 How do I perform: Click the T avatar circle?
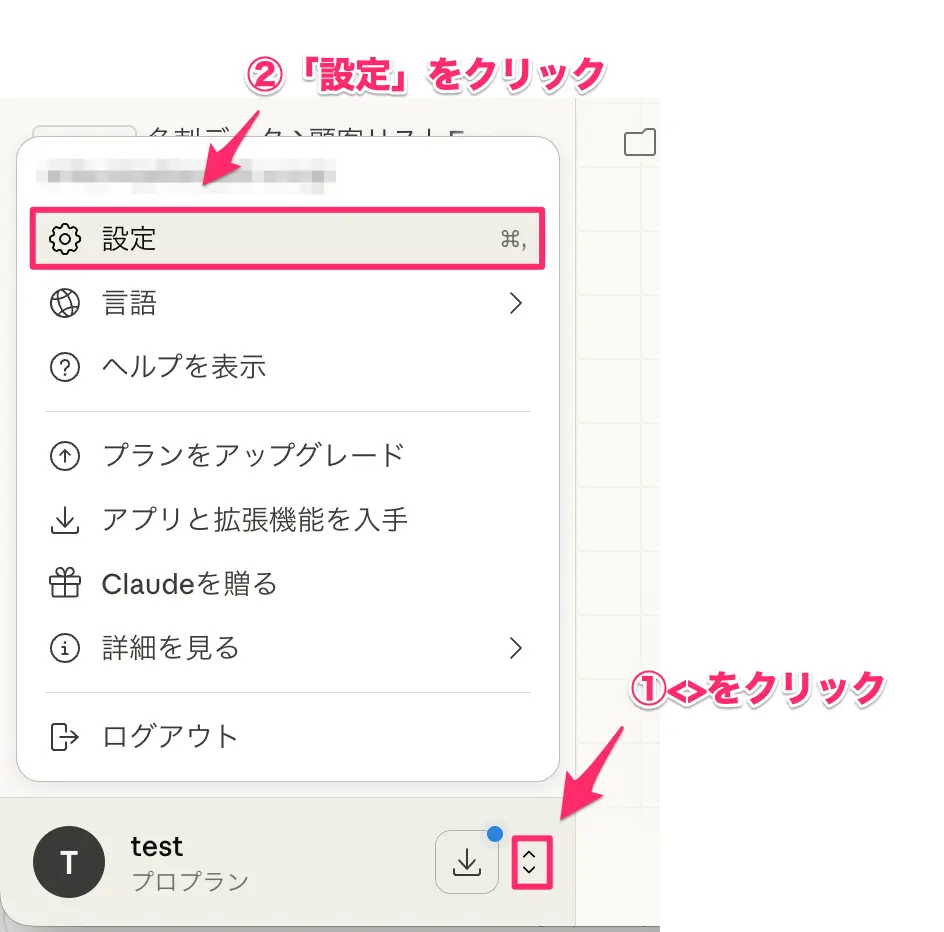(x=68, y=862)
